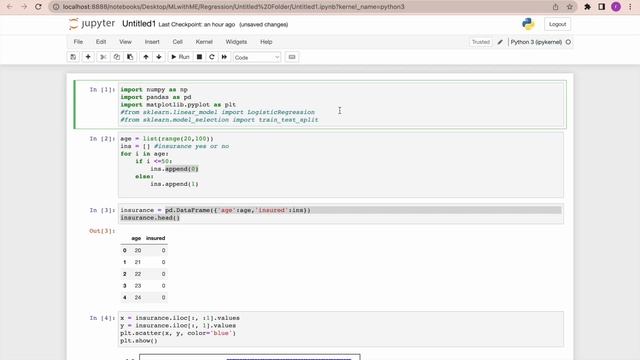Open the Kernel menu
The width and height of the screenshot is (640, 360).
pos(204,42)
